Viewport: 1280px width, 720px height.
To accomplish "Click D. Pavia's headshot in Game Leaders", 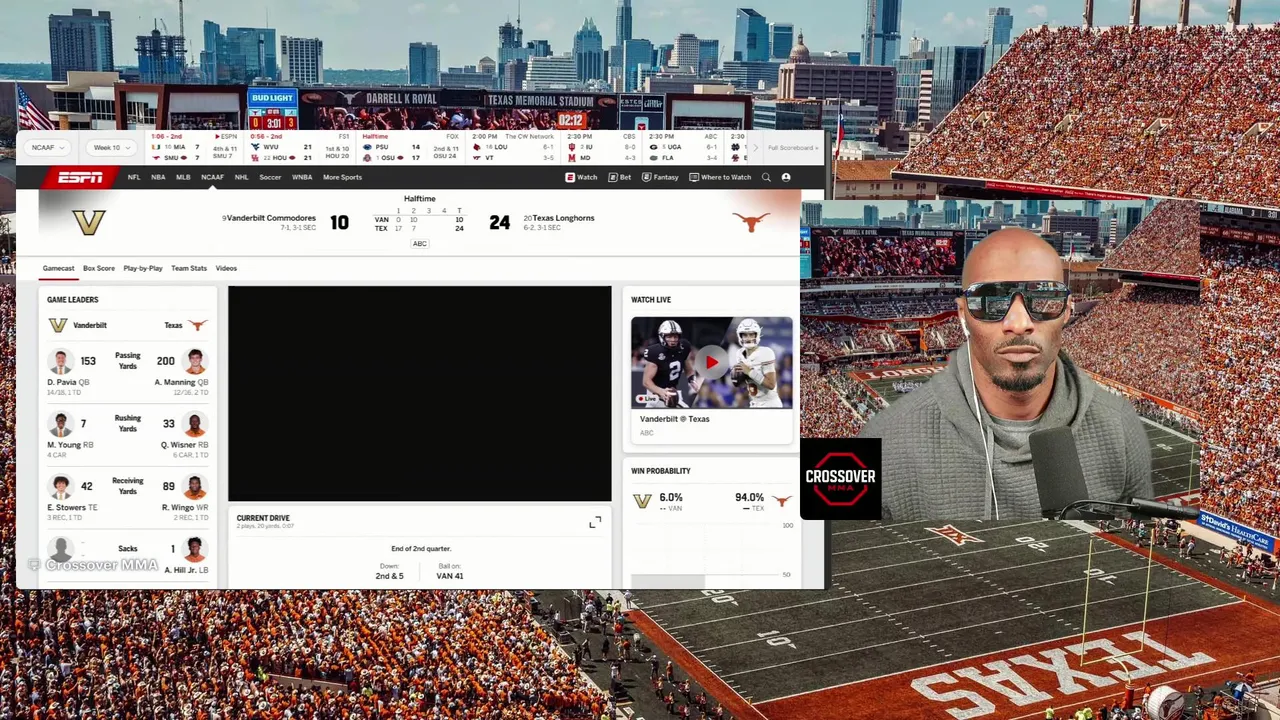I will 61,361.
